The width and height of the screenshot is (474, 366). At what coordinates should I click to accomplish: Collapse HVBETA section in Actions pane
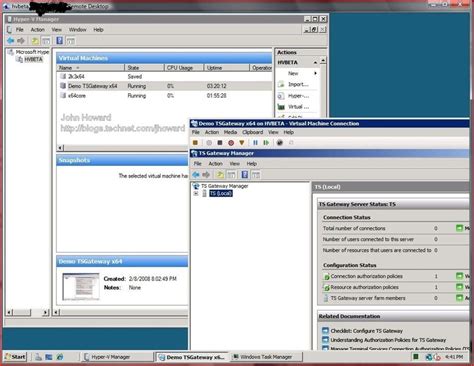pos(315,62)
